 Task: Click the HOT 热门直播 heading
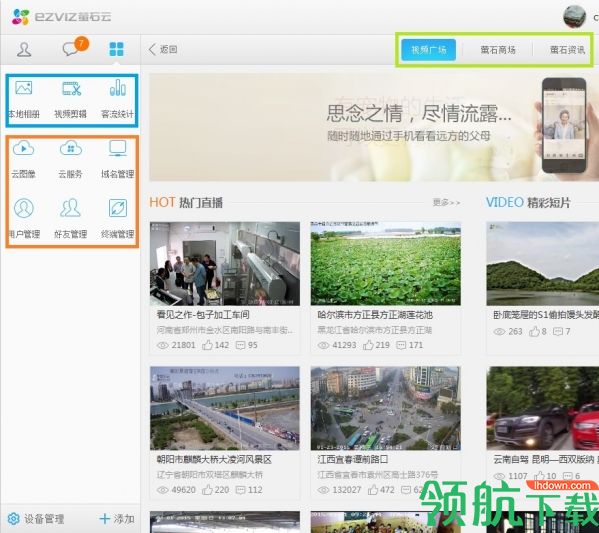(186, 202)
